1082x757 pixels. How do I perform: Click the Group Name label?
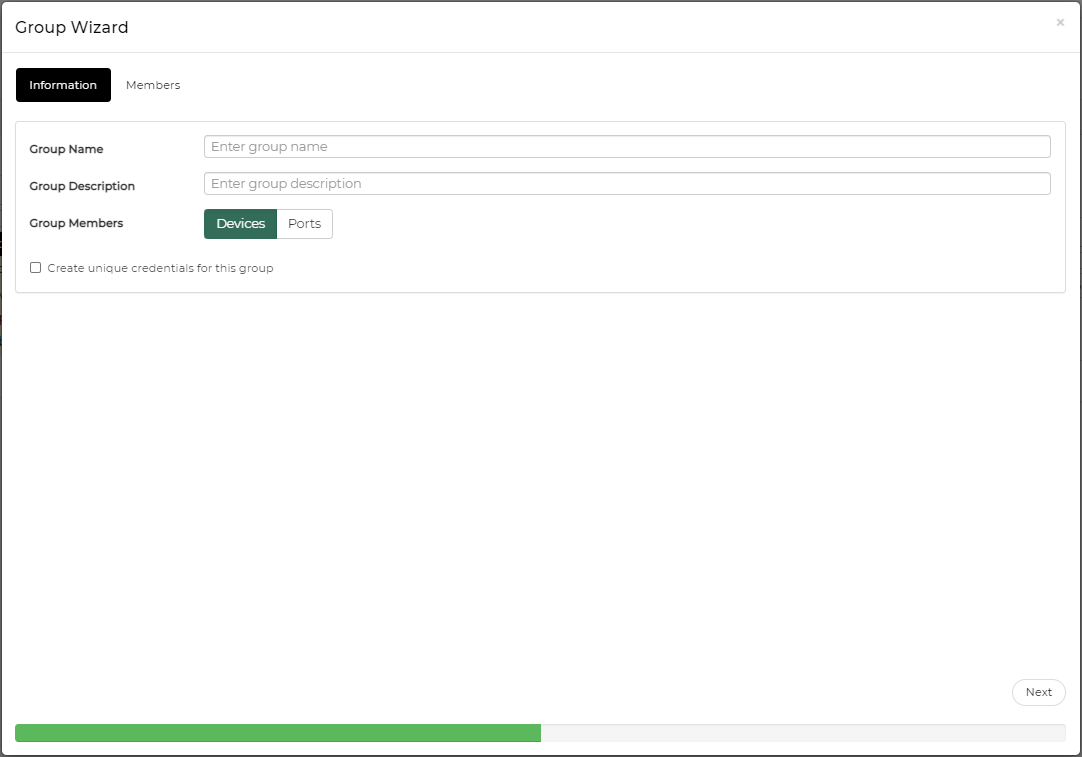tap(66, 149)
